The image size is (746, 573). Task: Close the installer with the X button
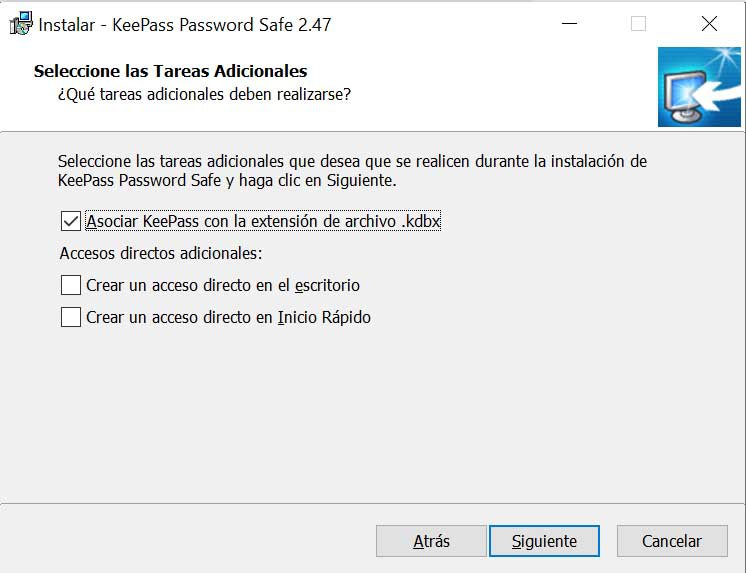tap(709, 24)
